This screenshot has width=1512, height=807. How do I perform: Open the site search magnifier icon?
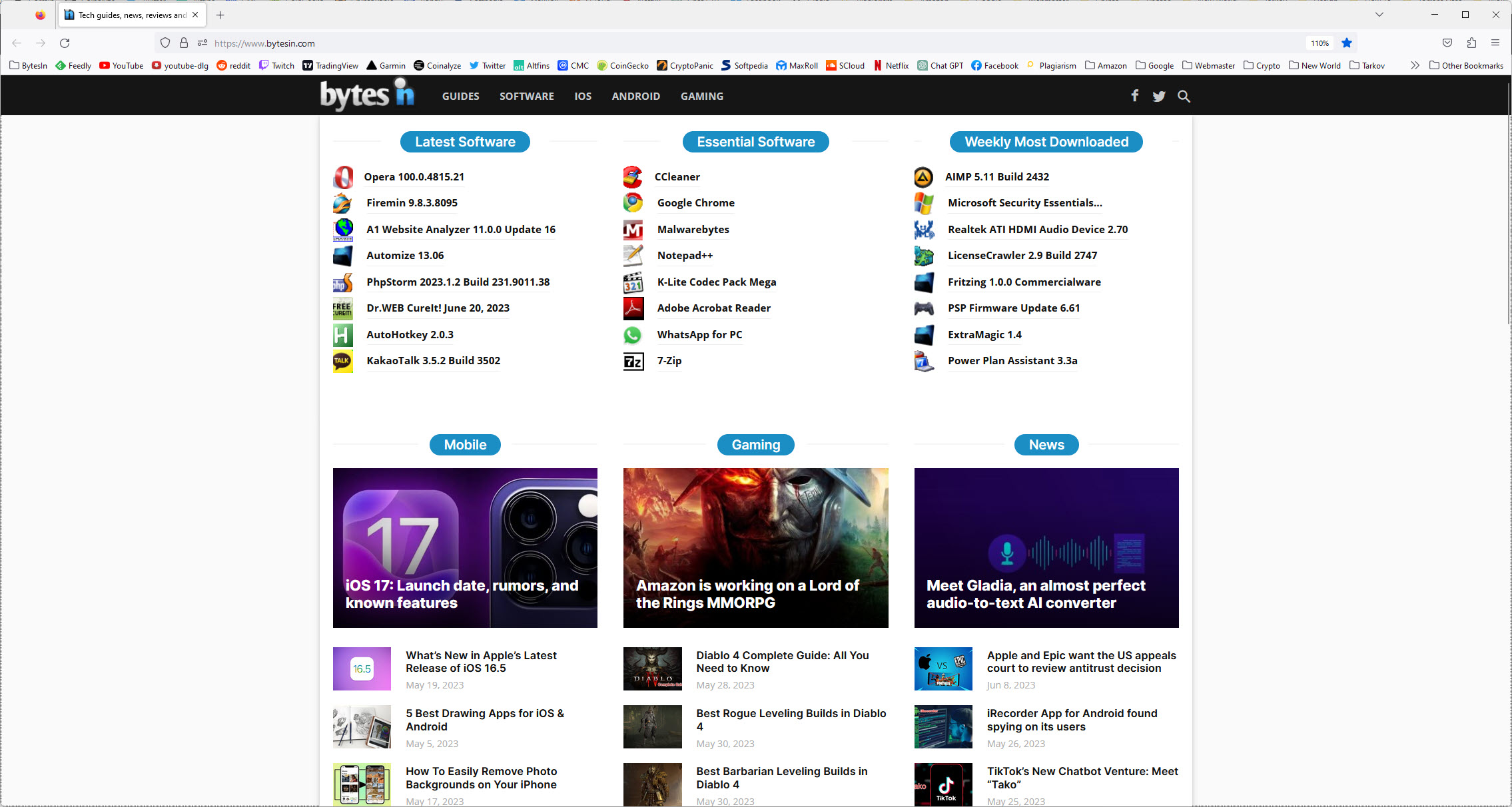pos(1184,97)
